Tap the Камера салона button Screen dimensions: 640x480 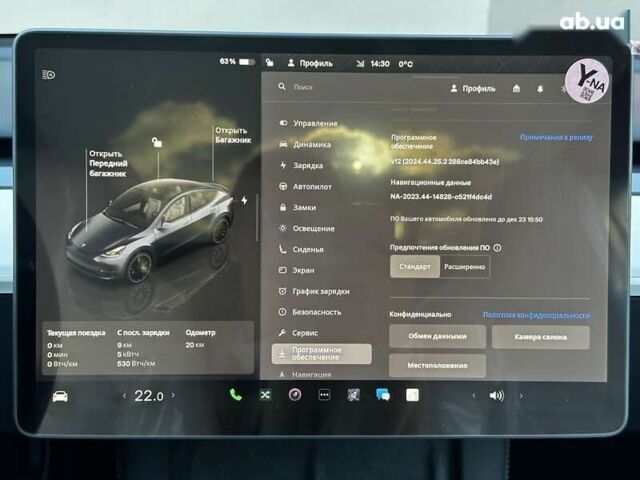tap(540, 337)
